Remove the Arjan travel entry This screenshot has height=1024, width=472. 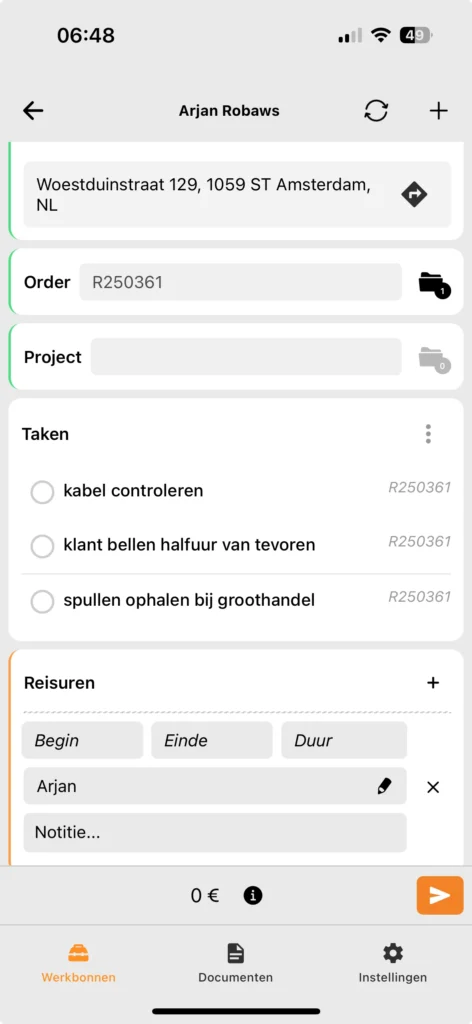433,787
